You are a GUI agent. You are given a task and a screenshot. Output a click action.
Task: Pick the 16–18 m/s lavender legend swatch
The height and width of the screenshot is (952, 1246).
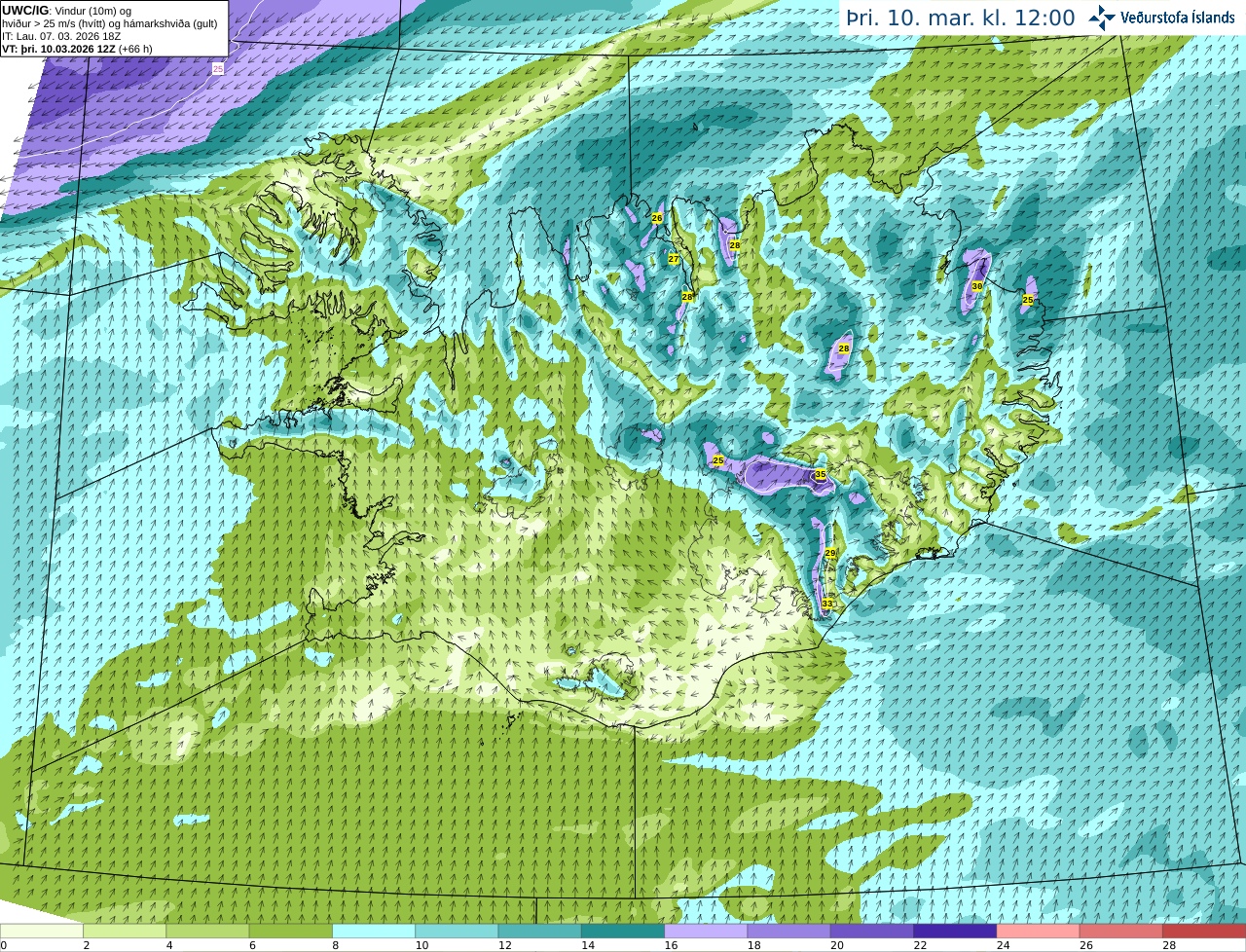tap(706, 931)
